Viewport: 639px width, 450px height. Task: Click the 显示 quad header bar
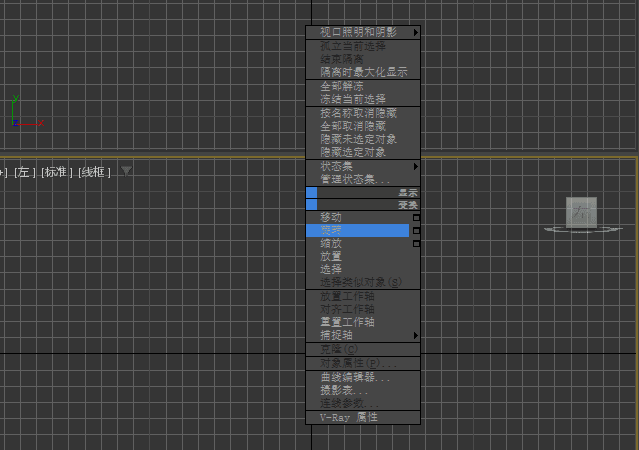click(363, 193)
